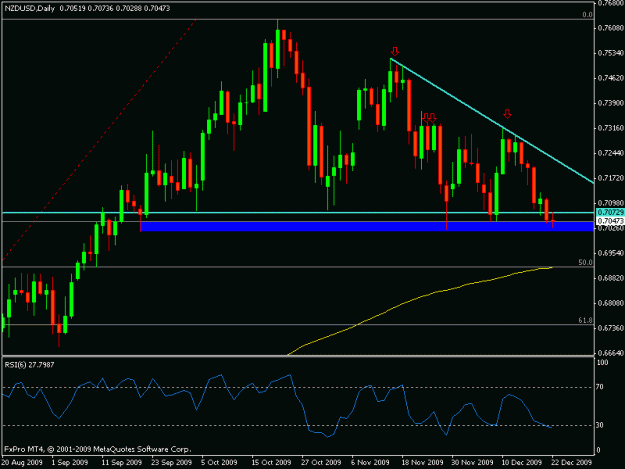Click the 6 Nov 2009 date label
Viewport: 625px width, 469px height.
pyautogui.click(x=370, y=463)
